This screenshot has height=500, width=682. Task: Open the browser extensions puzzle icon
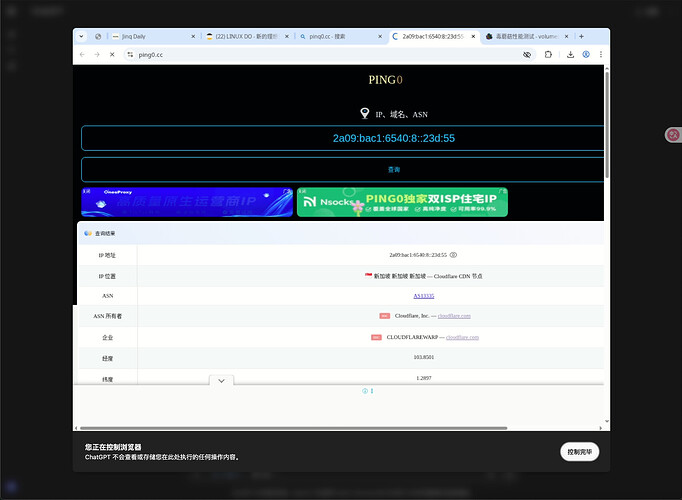[548, 54]
